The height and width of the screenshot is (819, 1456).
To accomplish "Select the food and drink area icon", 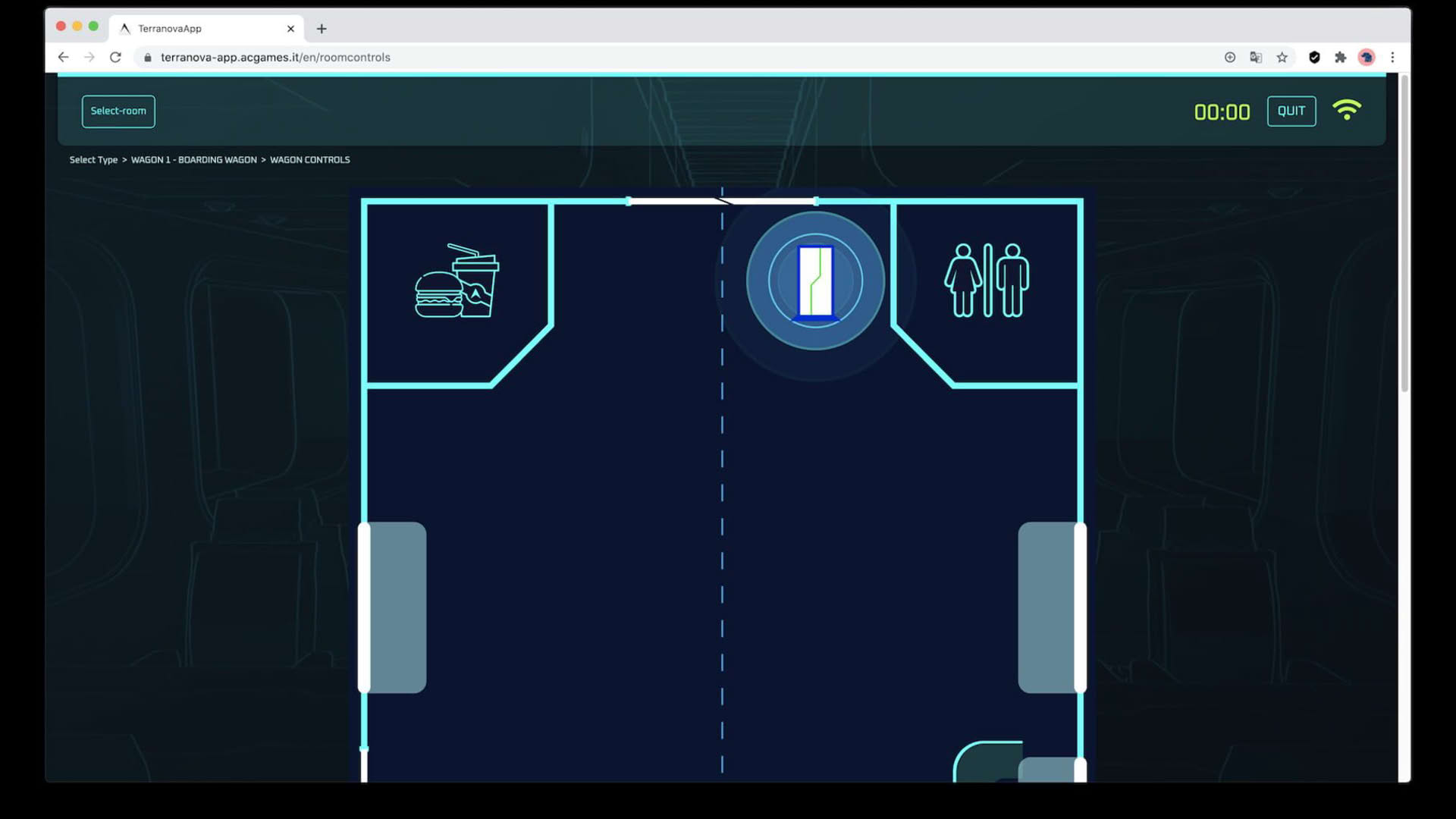I will [x=457, y=281].
